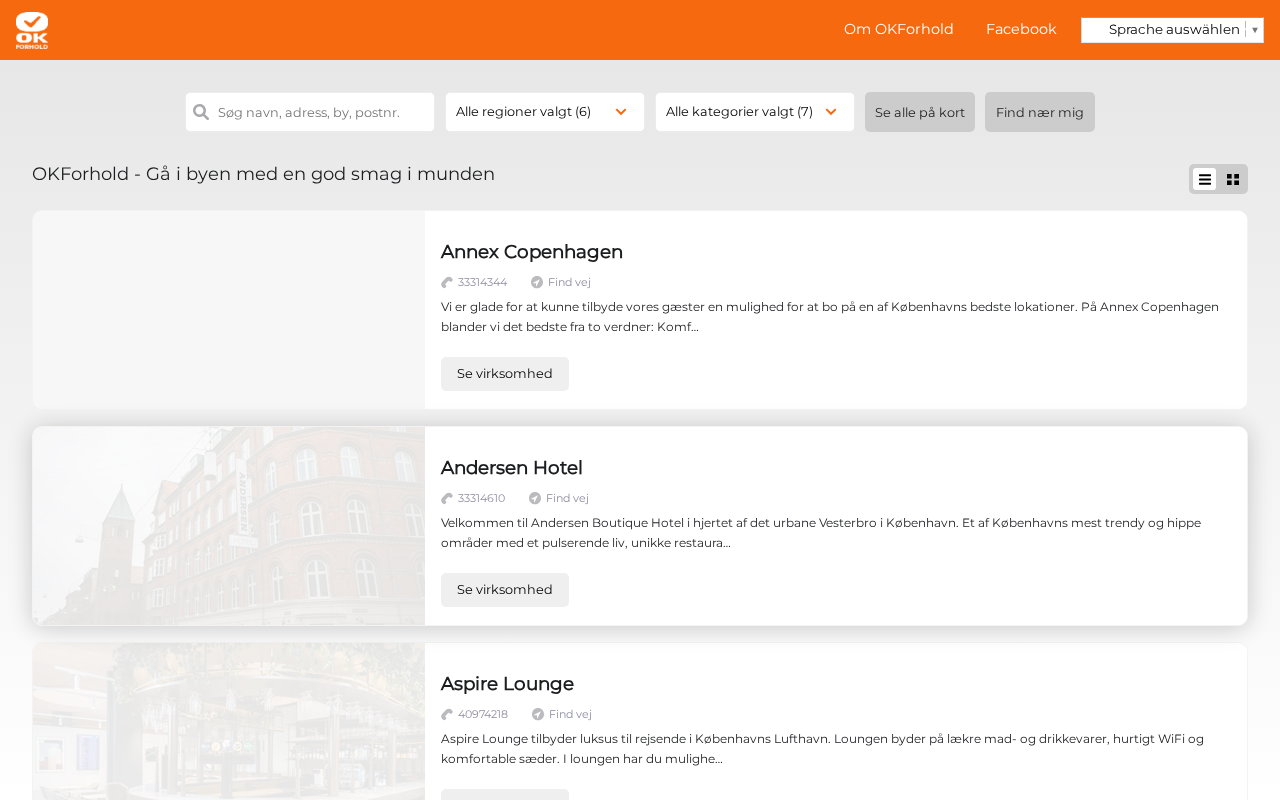Call Annex Copenhagen phone number 33314344
The width and height of the screenshot is (1280, 800).
click(481, 282)
